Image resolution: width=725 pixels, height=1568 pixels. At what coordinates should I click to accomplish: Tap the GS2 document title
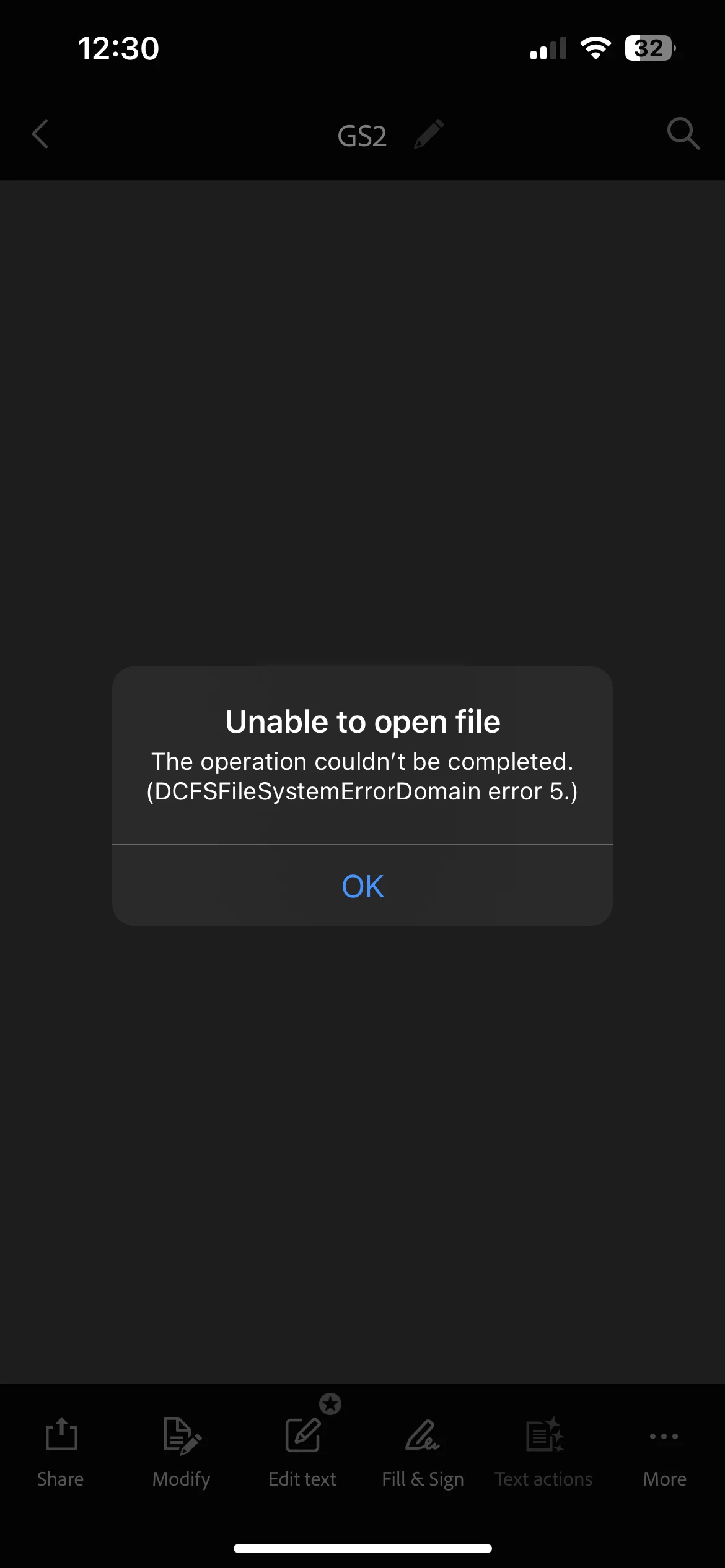click(362, 136)
